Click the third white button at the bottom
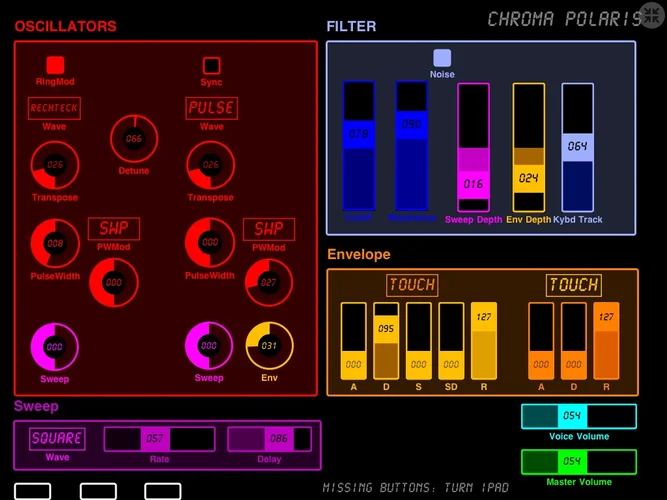667x500 pixels. [163, 491]
